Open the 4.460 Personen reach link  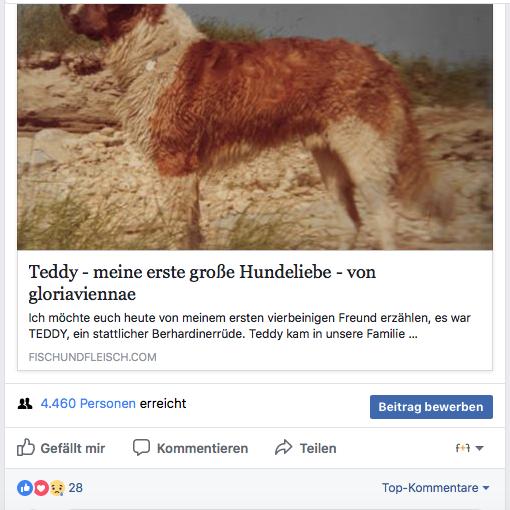point(88,404)
